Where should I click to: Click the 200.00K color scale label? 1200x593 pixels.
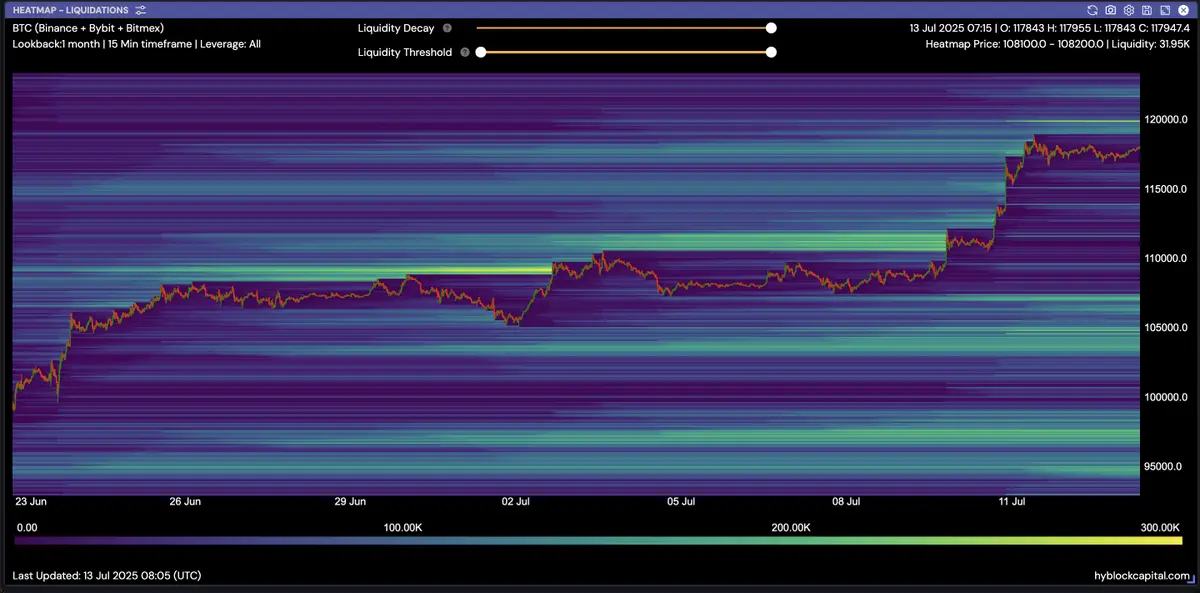point(790,527)
